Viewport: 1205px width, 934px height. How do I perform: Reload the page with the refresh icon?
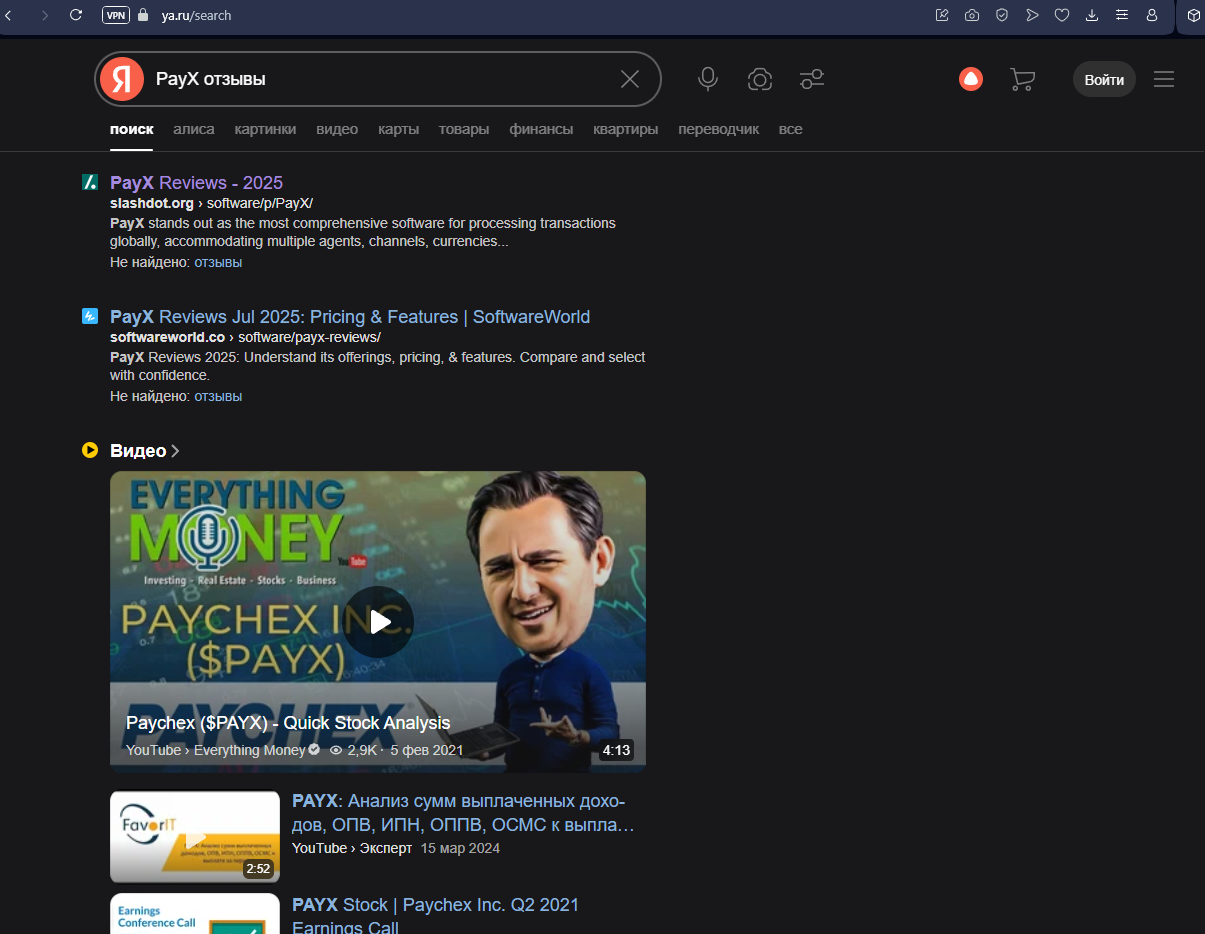click(x=76, y=15)
